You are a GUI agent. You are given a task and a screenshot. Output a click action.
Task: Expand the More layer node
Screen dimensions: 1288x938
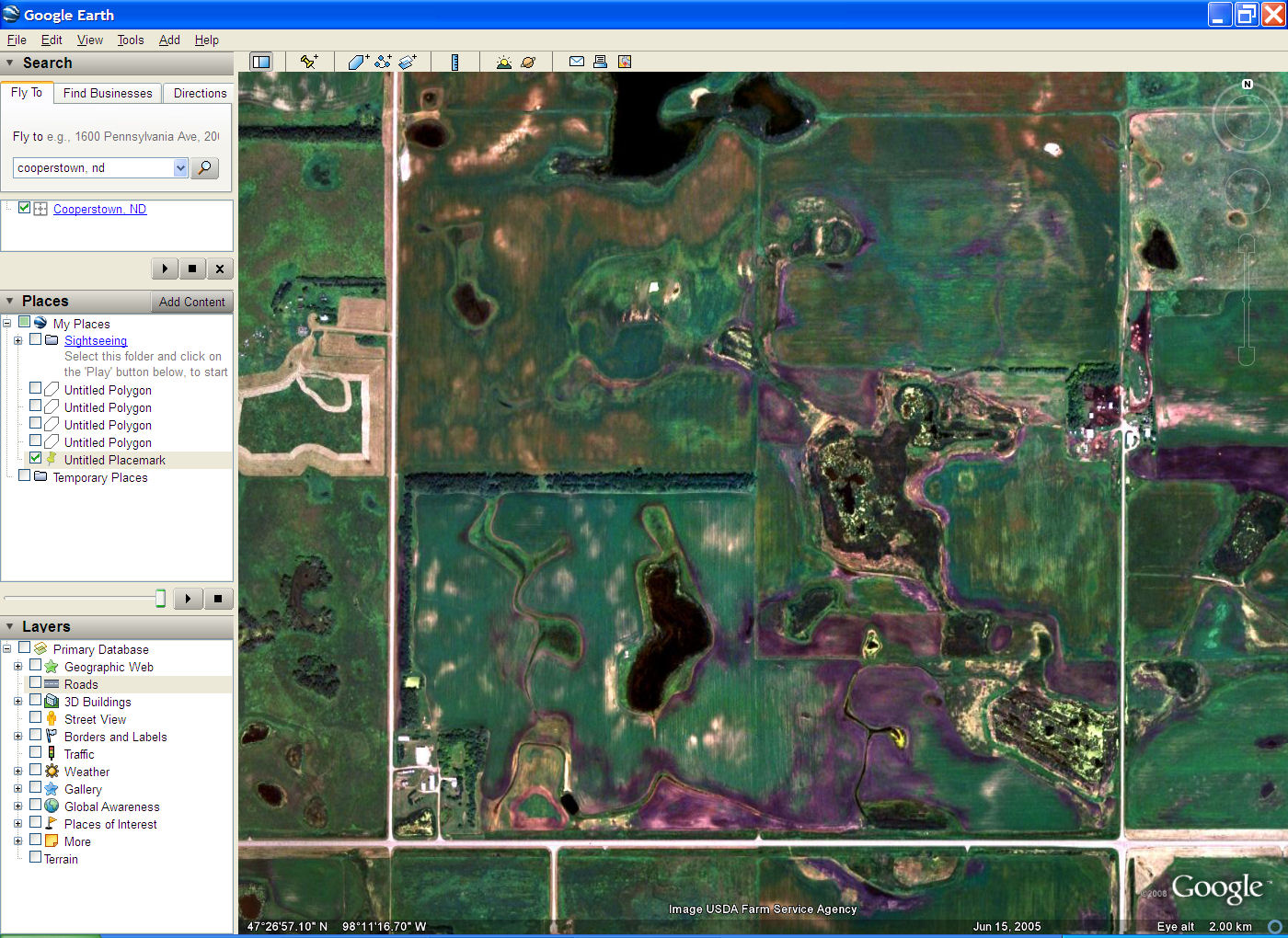click(x=17, y=841)
